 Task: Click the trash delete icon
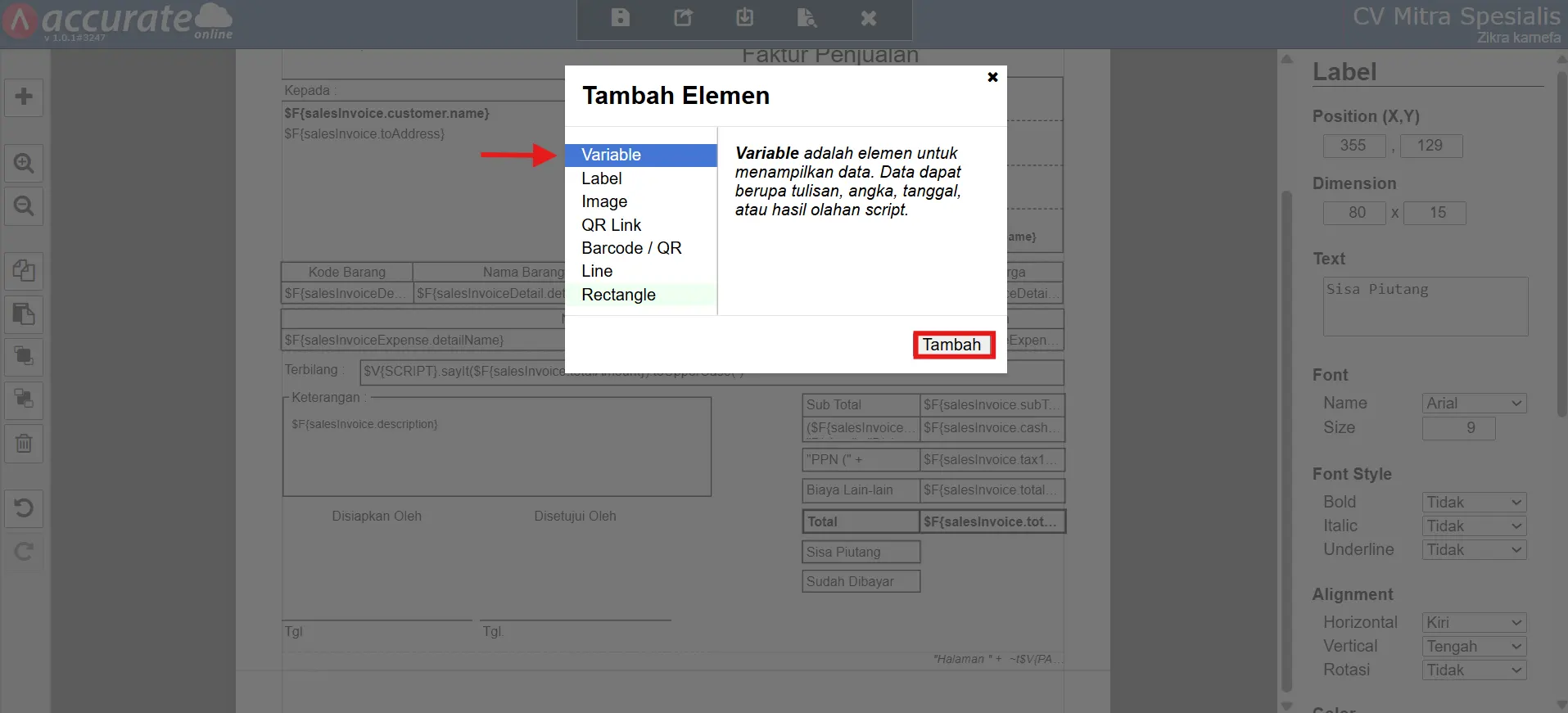24,444
